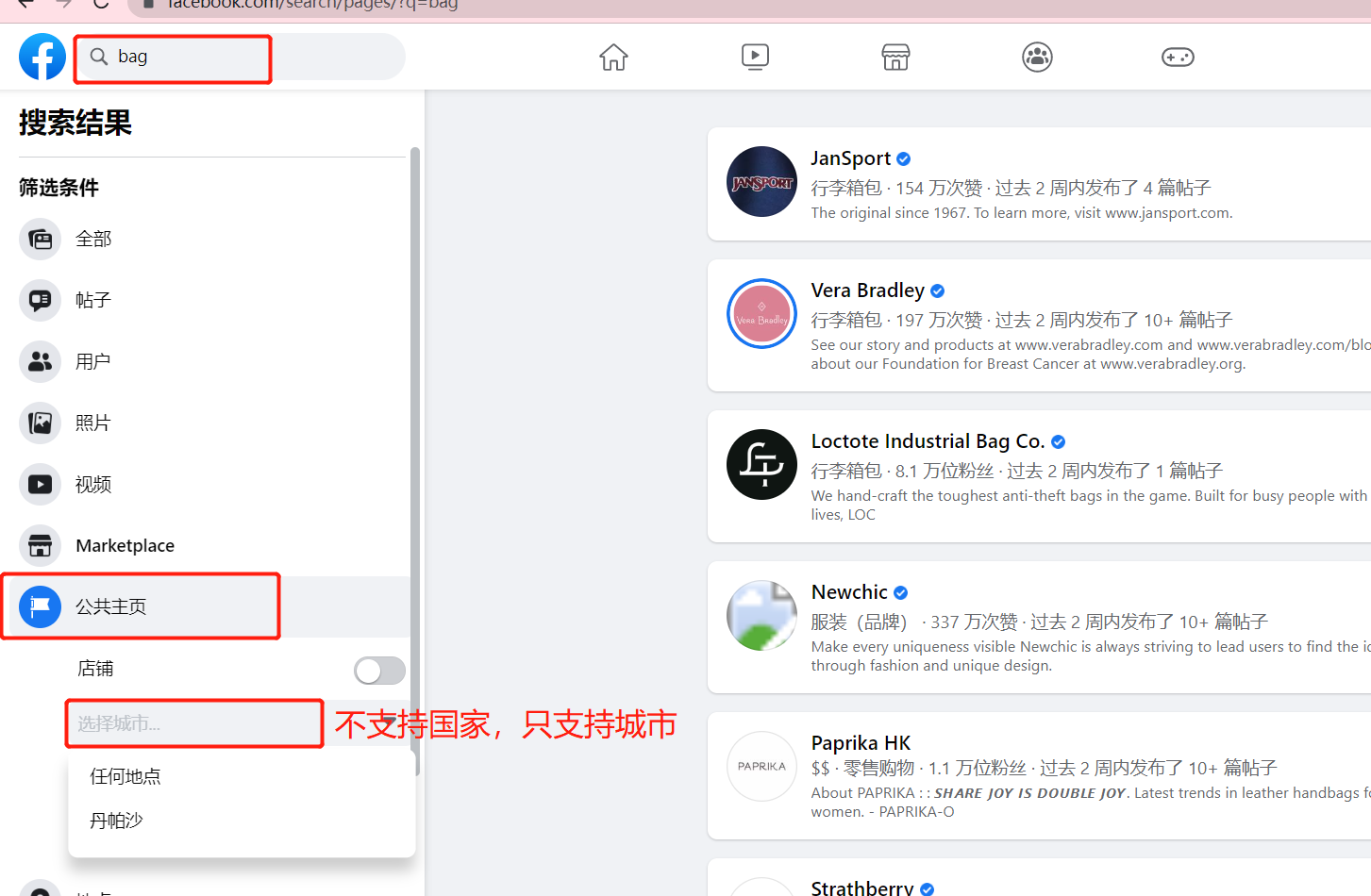This screenshot has height=896, width=1371.
Task: Click the search box containing bag
Action: (240, 57)
